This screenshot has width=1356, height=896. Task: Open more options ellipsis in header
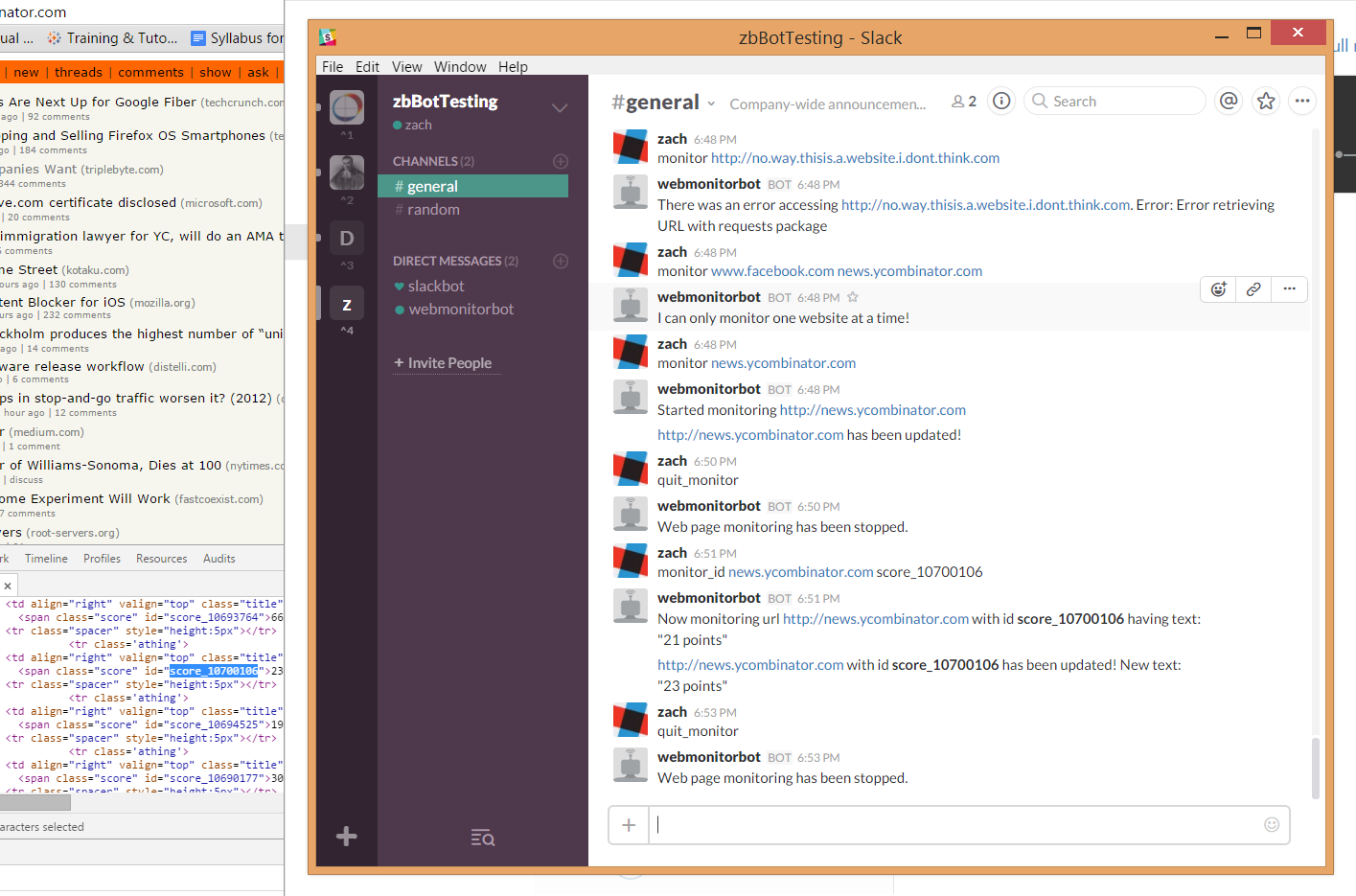pyautogui.click(x=1301, y=101)
